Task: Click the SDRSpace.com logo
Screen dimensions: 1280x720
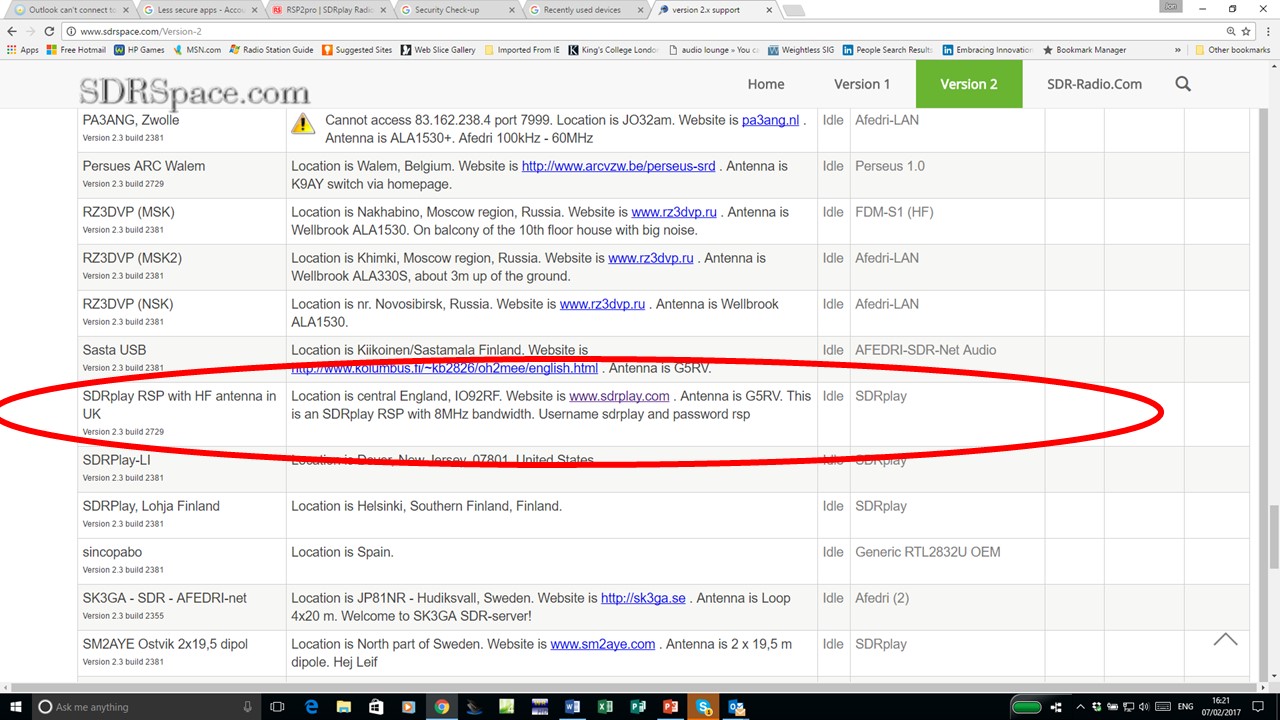Action: click(194, 93)
